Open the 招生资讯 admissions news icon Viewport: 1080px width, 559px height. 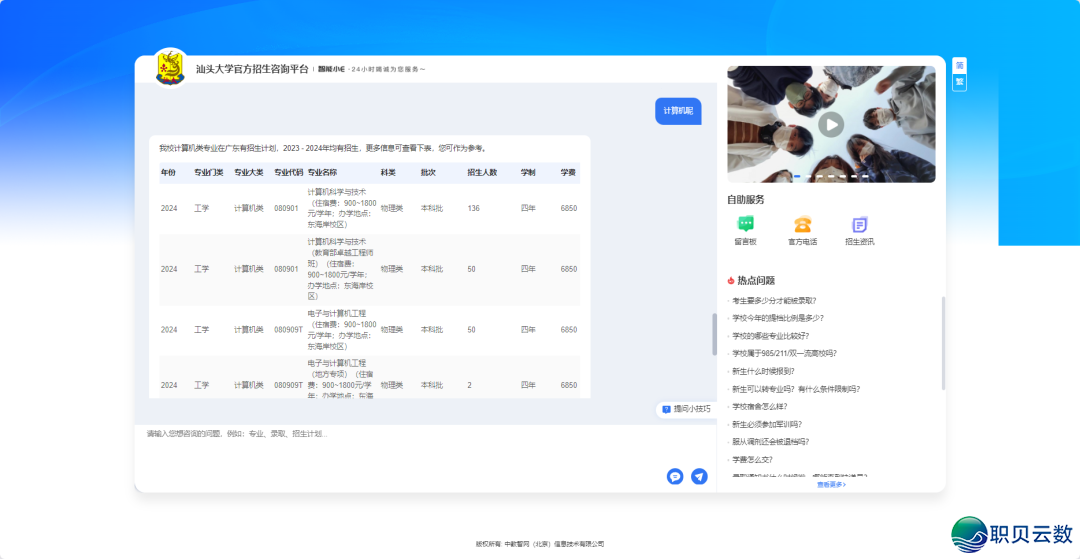pos(859,226)
